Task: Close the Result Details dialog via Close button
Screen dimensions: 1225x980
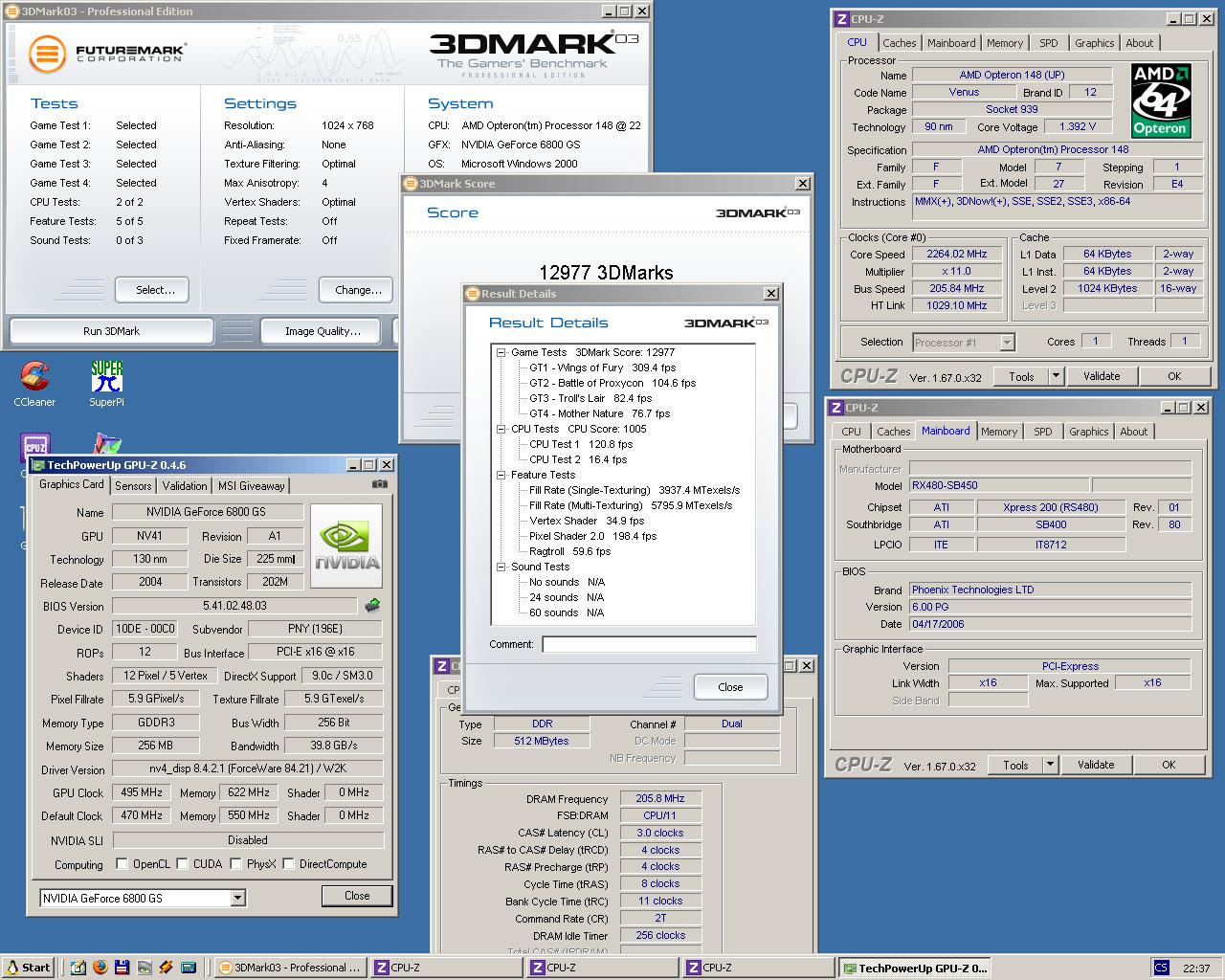Action: tap(730, 687)
